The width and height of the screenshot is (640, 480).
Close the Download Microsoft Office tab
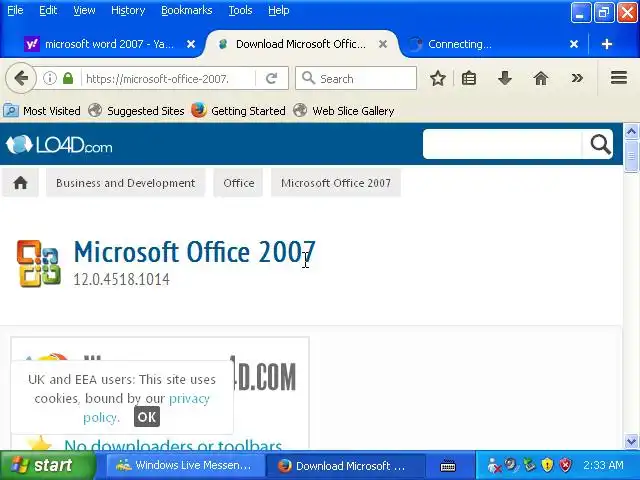click(382, 44)
